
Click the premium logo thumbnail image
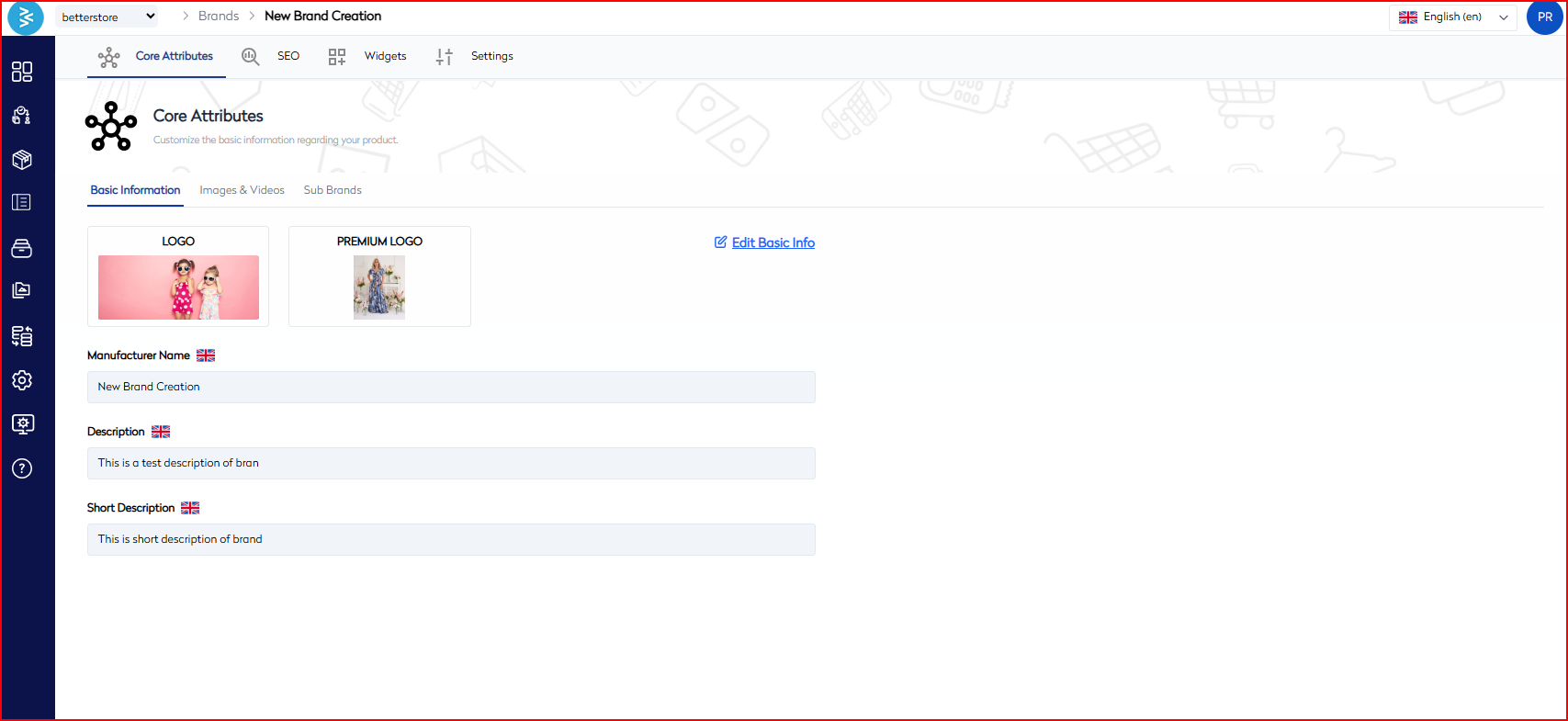click(379, 287)
